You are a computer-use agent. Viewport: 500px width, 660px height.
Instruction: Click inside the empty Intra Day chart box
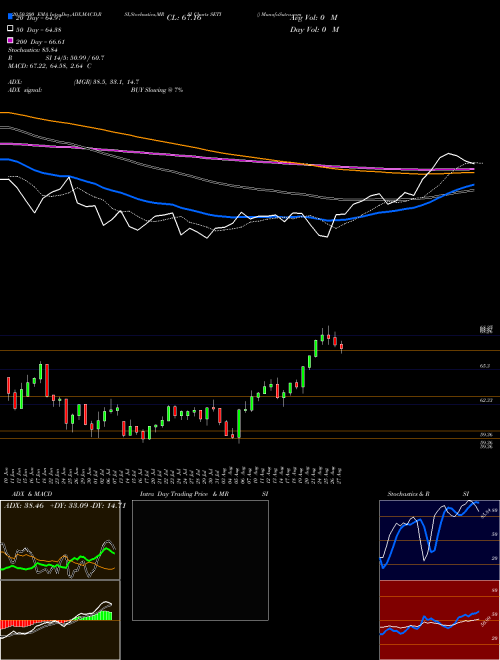click(x=200, y=560)
